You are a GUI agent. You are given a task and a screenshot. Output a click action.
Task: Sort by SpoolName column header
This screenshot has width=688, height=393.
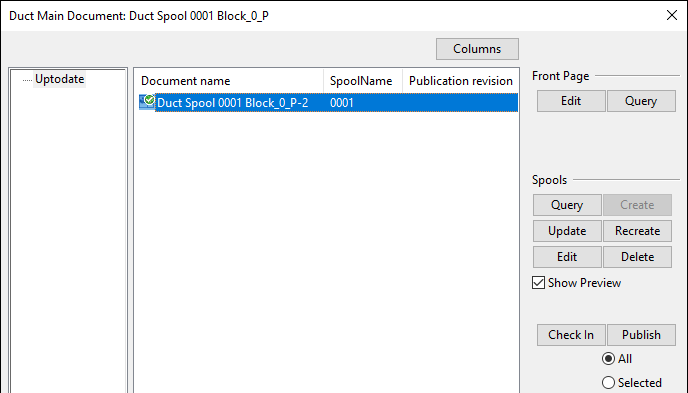point(363,81)
